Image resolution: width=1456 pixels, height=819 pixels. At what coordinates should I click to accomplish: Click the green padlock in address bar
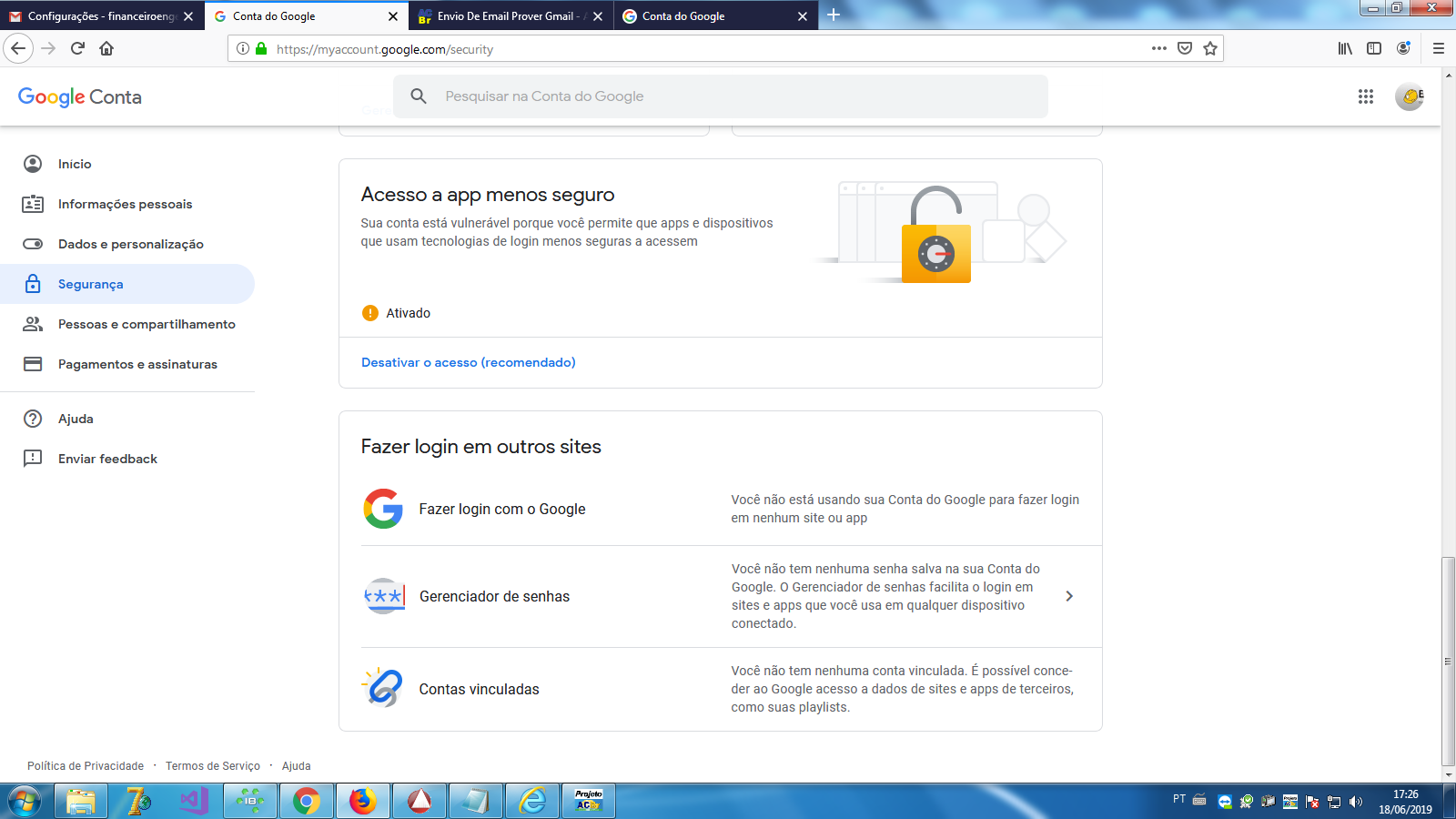[261, 48]
